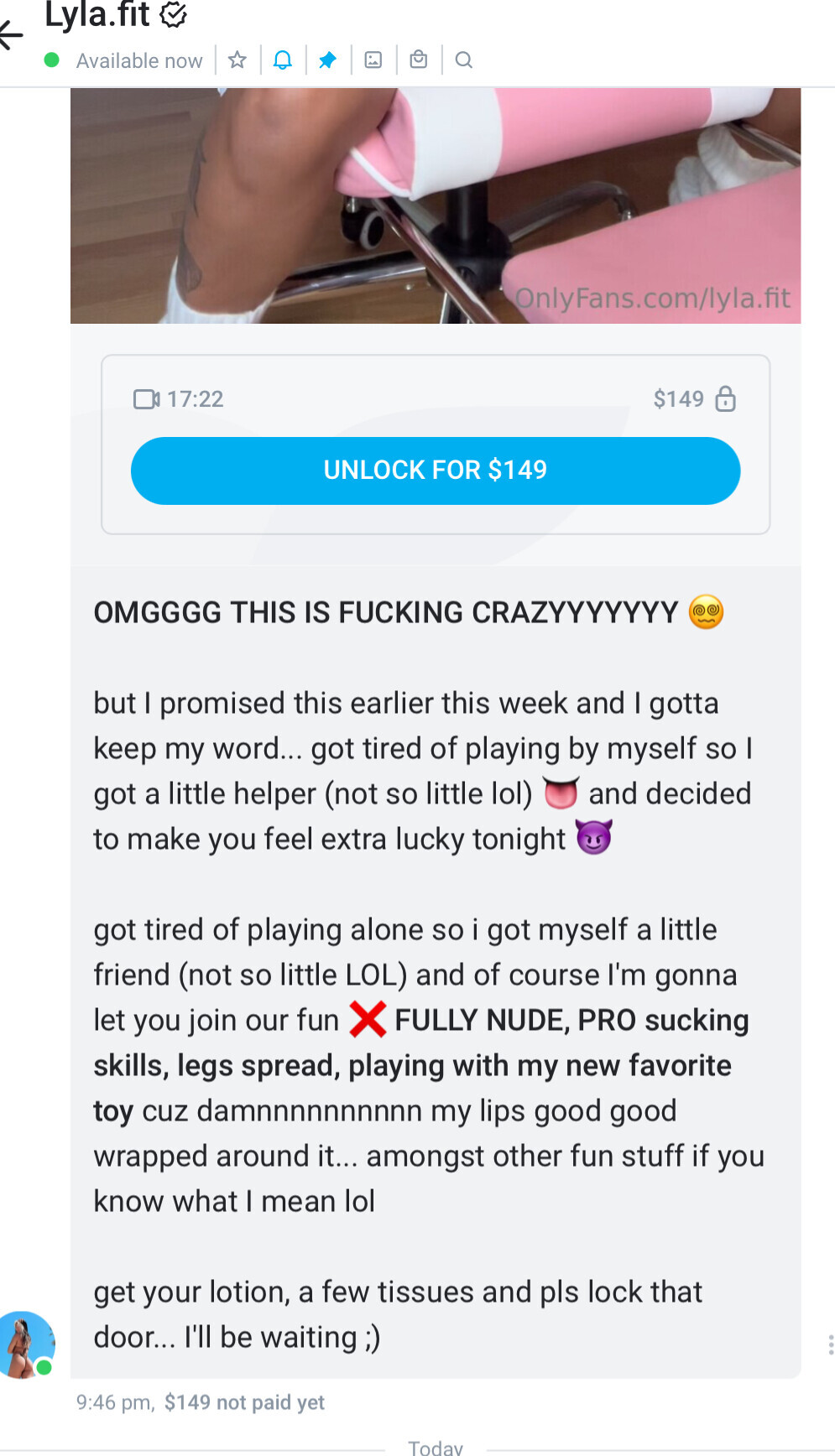Toggle the star favorite icon

tap(237, 60)
